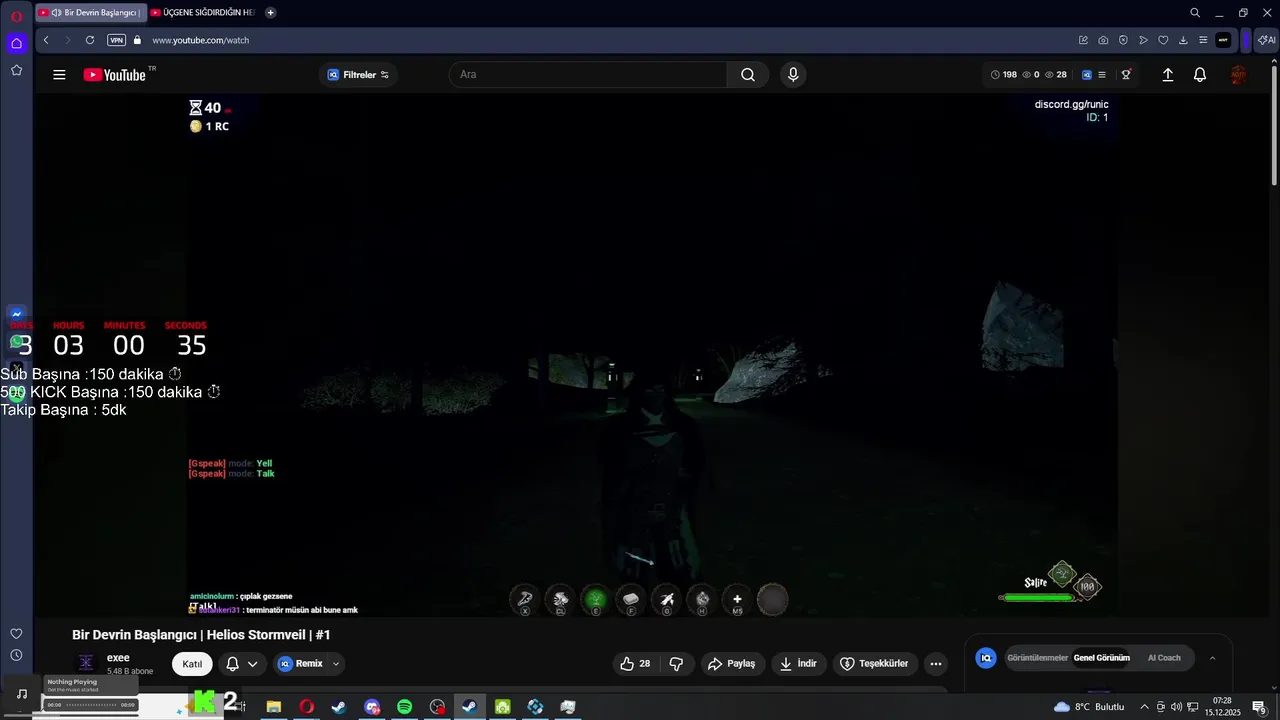The width and height of the screenshot is (1280, 720).
Task: Open sidebar history clock icon
Action: [x=16, y=655]
